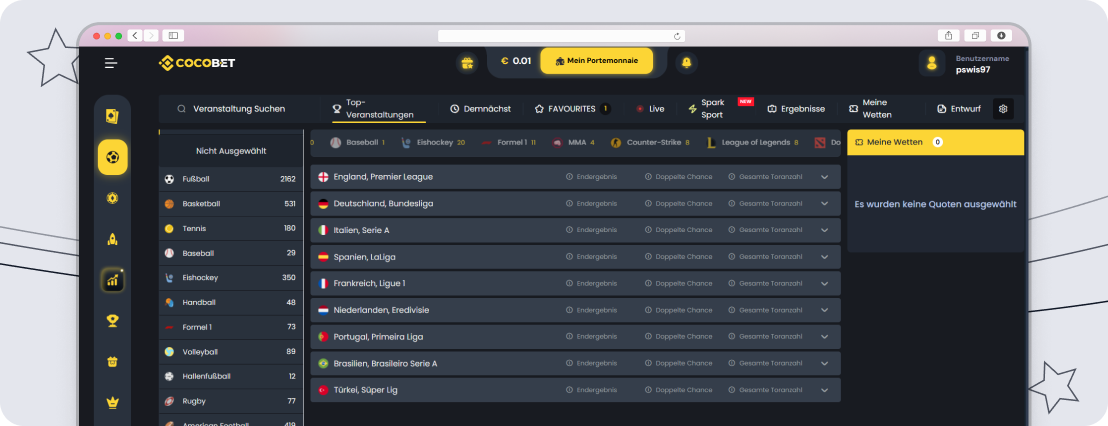
Task: Select Basketball in the sports list
Action: pos(230,204)
